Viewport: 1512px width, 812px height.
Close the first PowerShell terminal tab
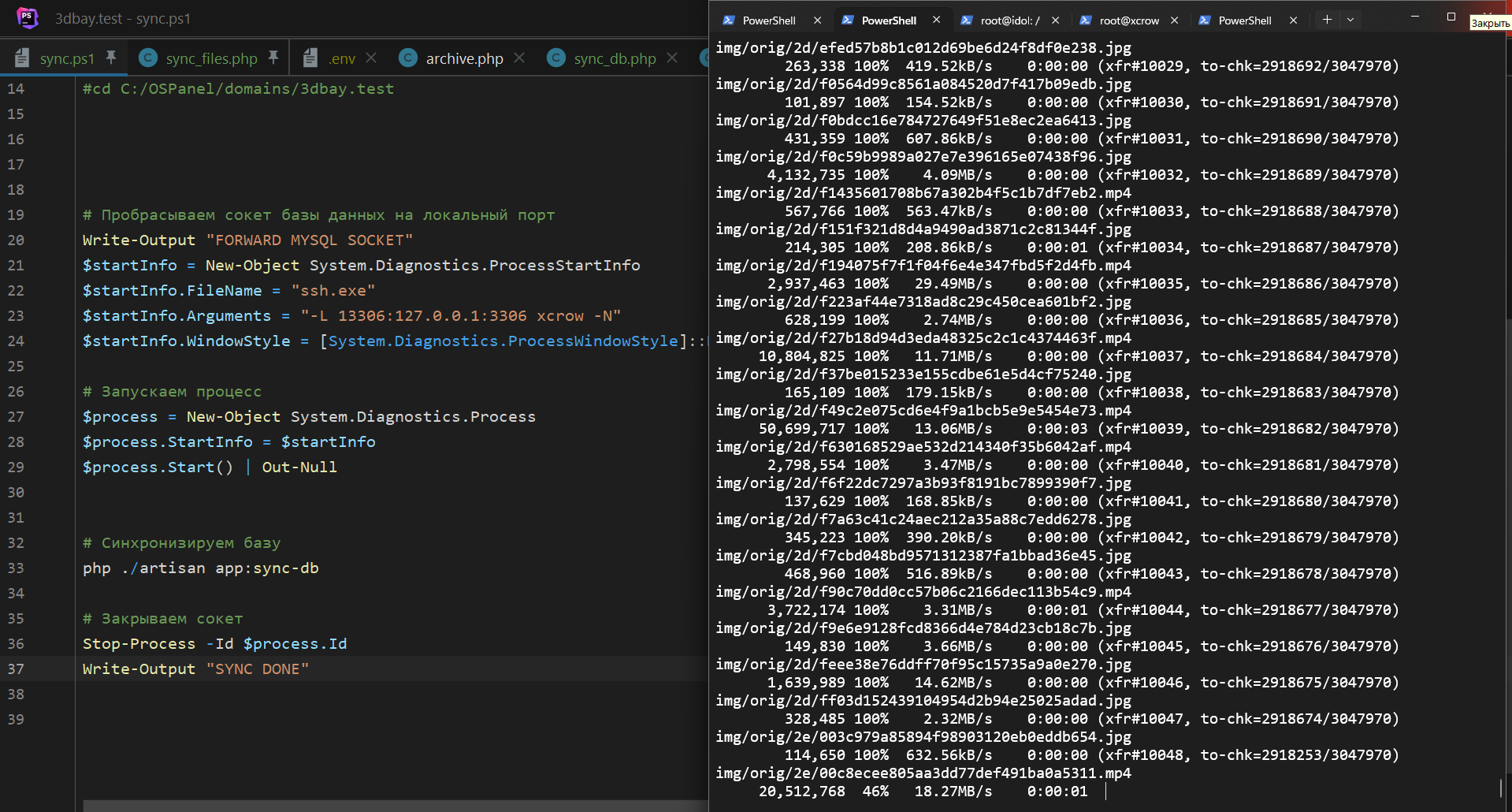tap(818, 20)
